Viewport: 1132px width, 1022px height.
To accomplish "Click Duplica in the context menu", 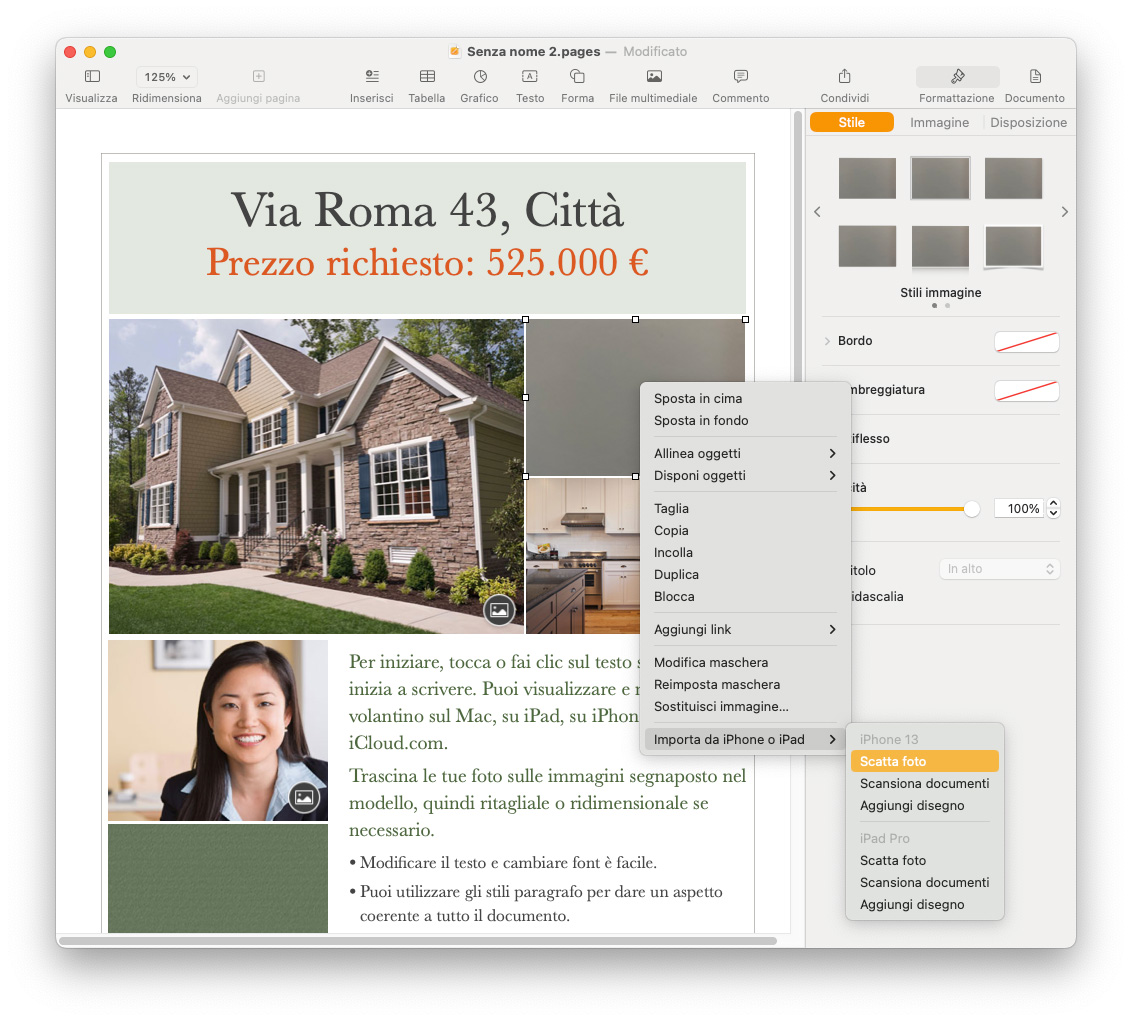I will [676, 575].
